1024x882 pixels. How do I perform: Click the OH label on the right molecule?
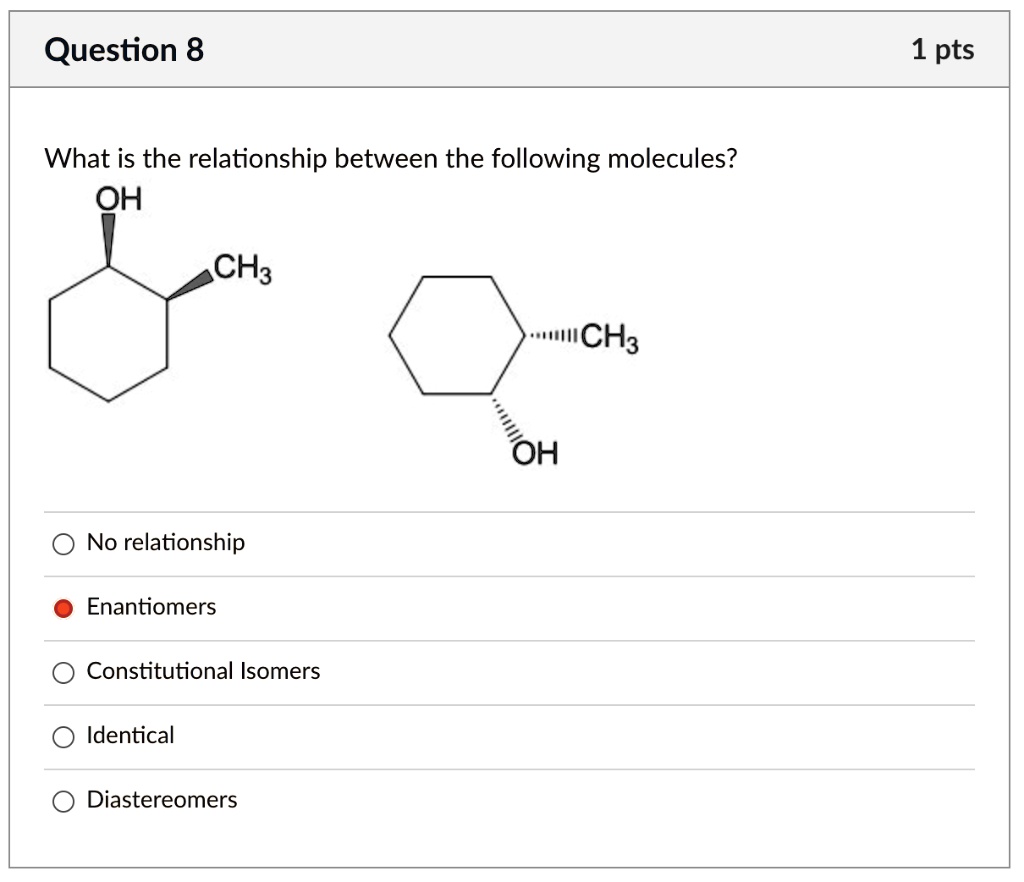click(534, 453)
